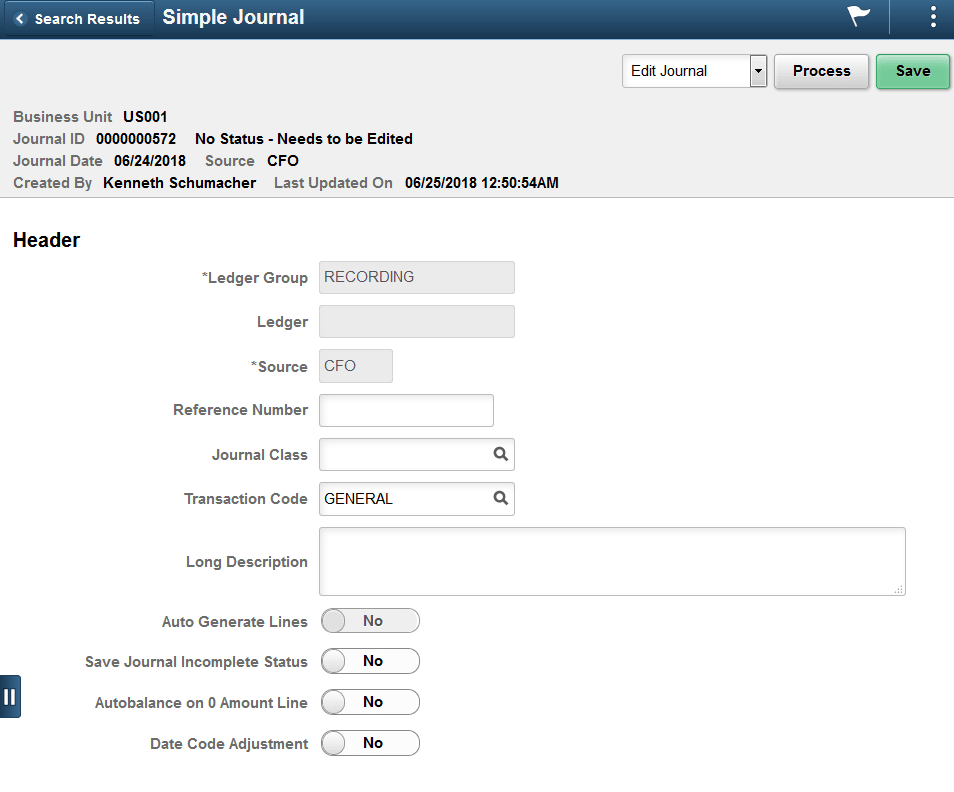Open the Edit Journal dropdown
This screenshot has width=954, height=792.
pos(694,71)
